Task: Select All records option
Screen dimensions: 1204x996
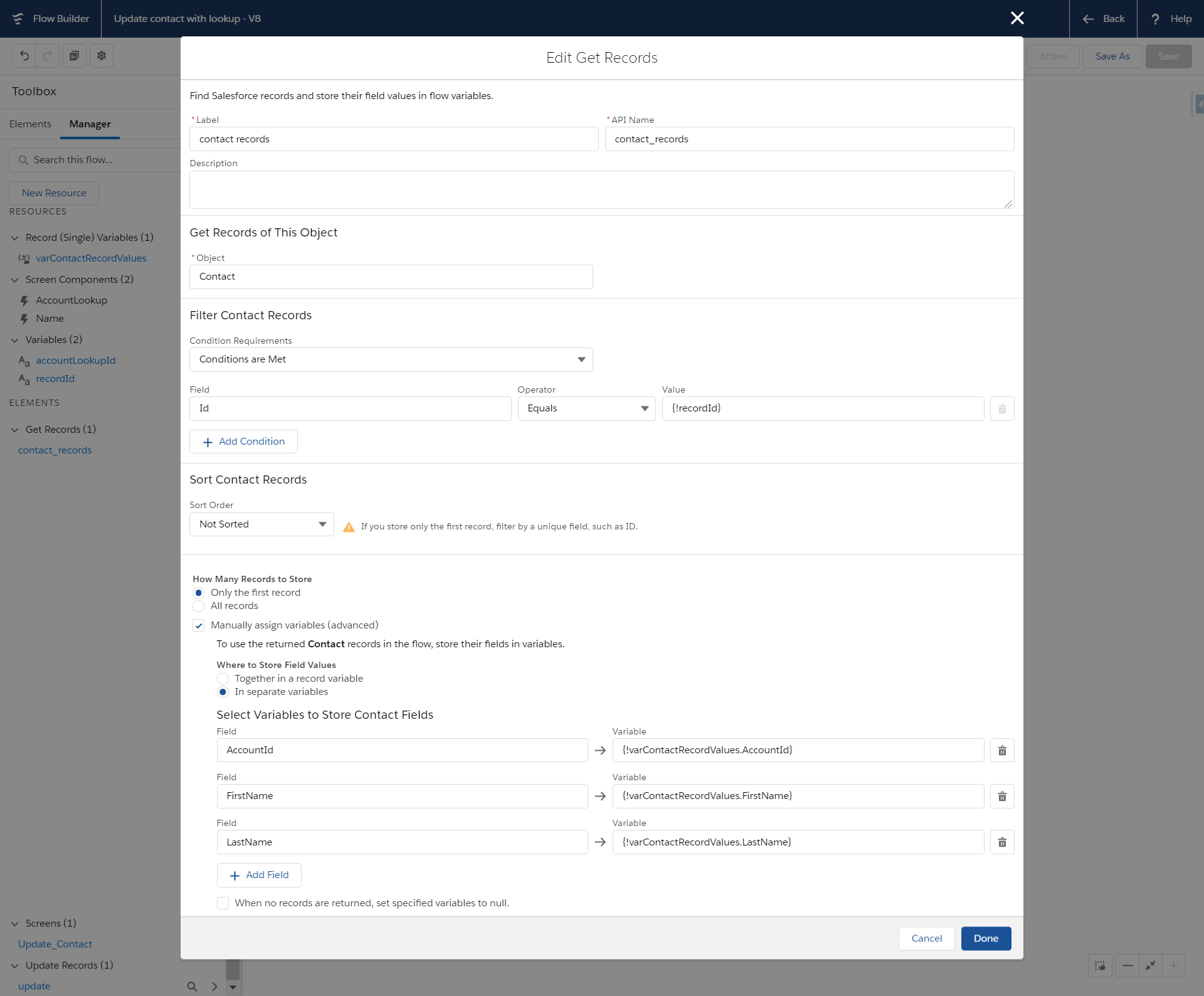Action: pyautogui.click(x=198, y=606)
